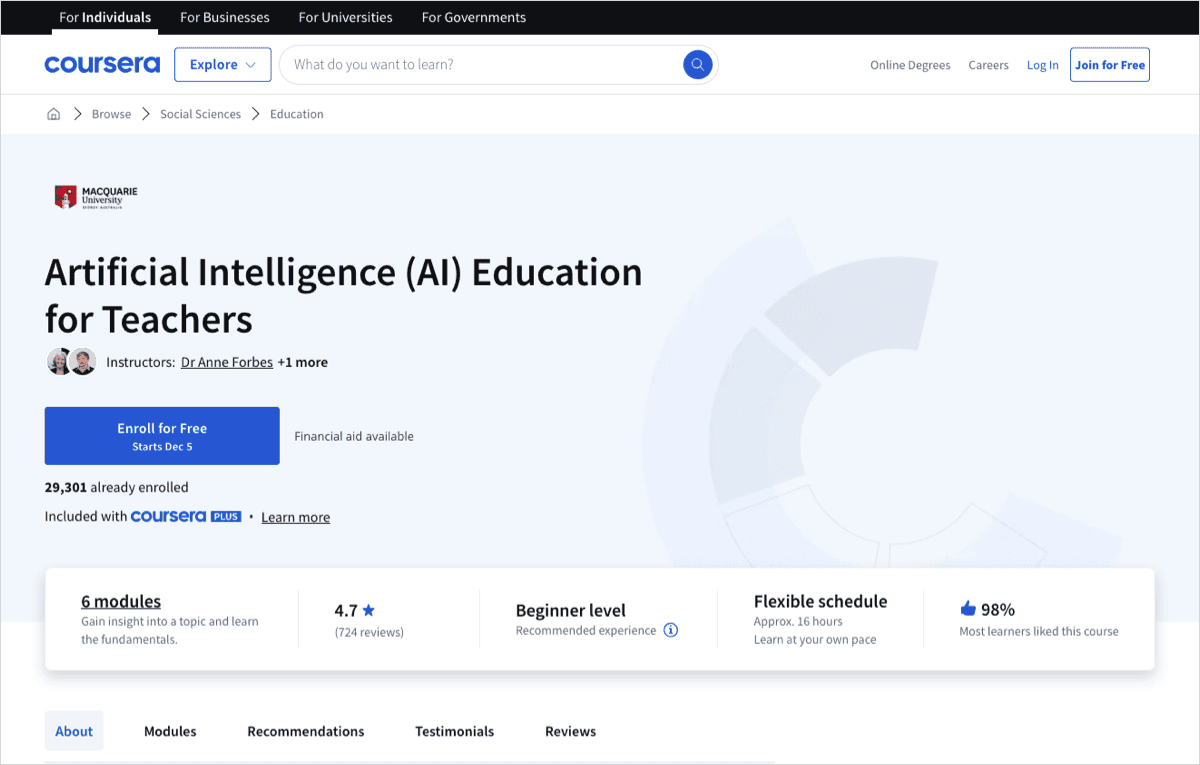1200x765 pixels.
Task: Open Online Degrees link
Action: (910, 65)
